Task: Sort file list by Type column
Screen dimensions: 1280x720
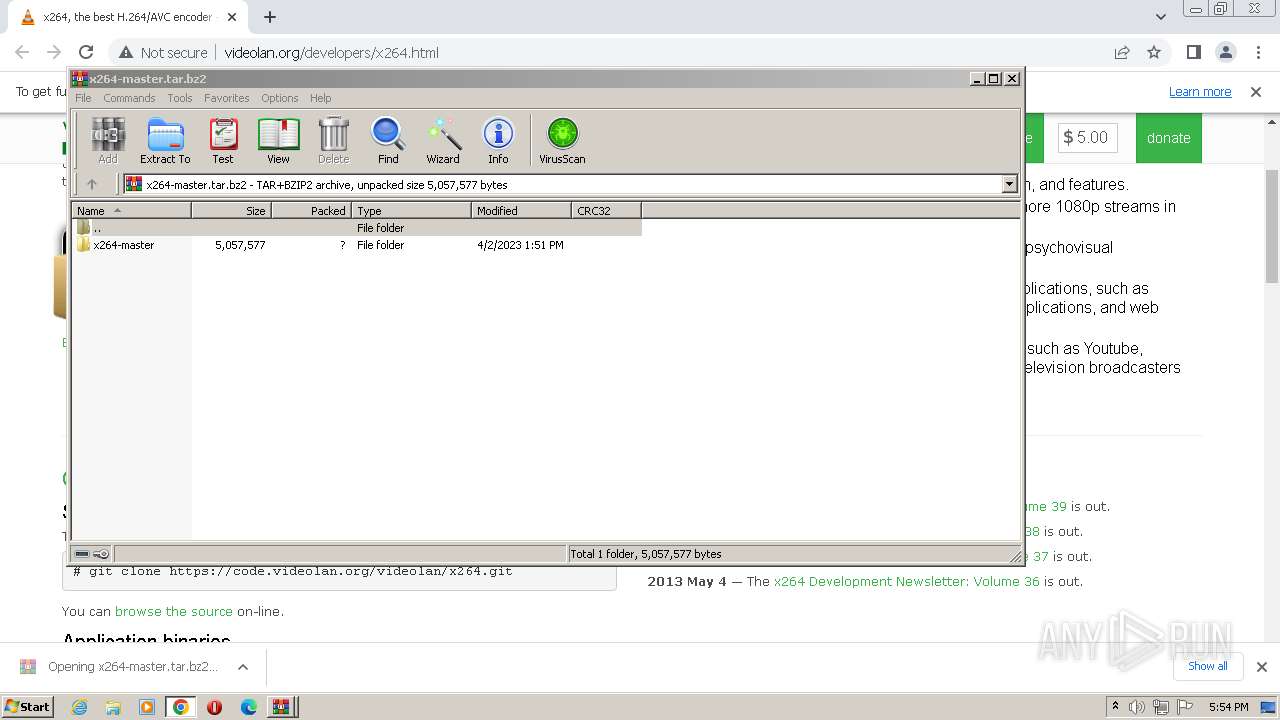Action: click(411, 210)
